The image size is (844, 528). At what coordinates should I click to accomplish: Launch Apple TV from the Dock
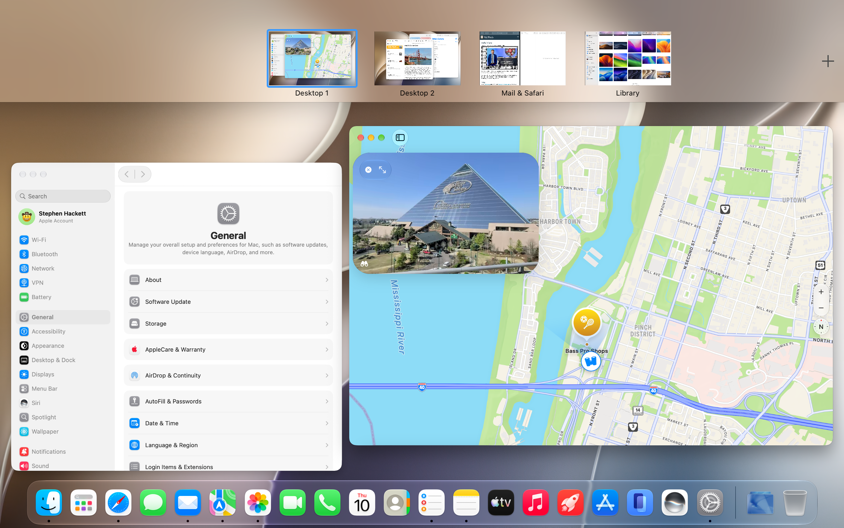pyautogui.click(x=501, y=503)
